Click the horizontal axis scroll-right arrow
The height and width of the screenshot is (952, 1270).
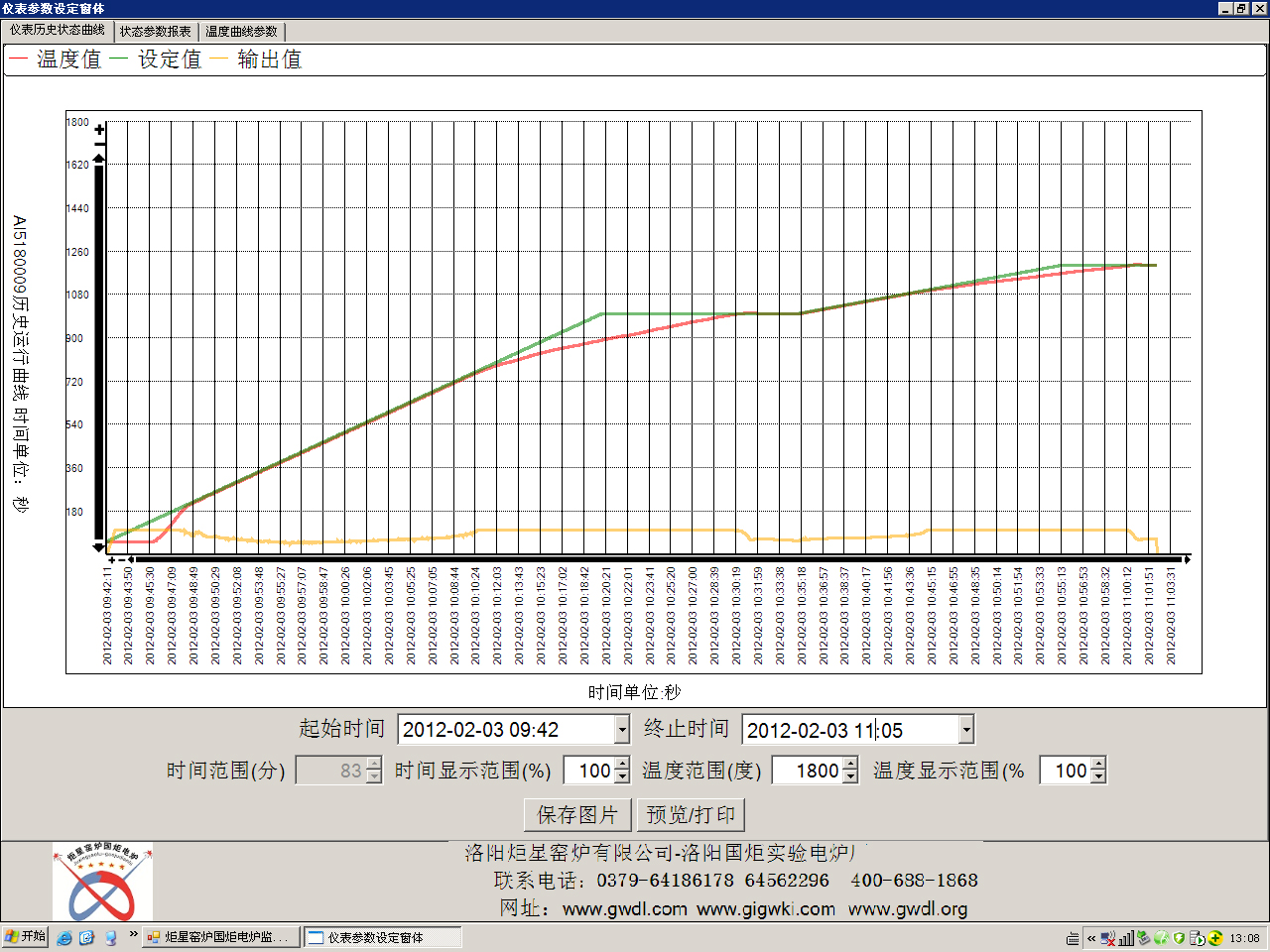click(x=1187, y=559)
